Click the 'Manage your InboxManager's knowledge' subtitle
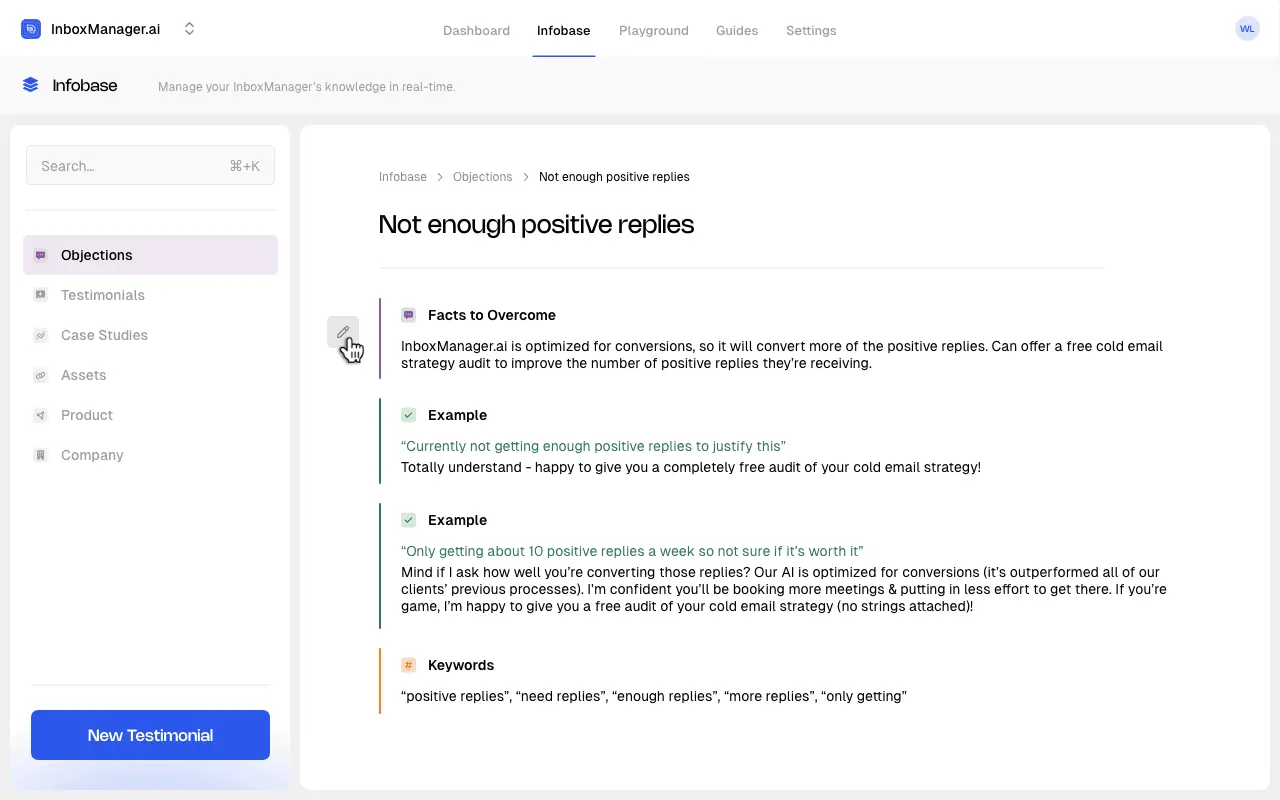The image size is (1280, 800). point(307,87)
